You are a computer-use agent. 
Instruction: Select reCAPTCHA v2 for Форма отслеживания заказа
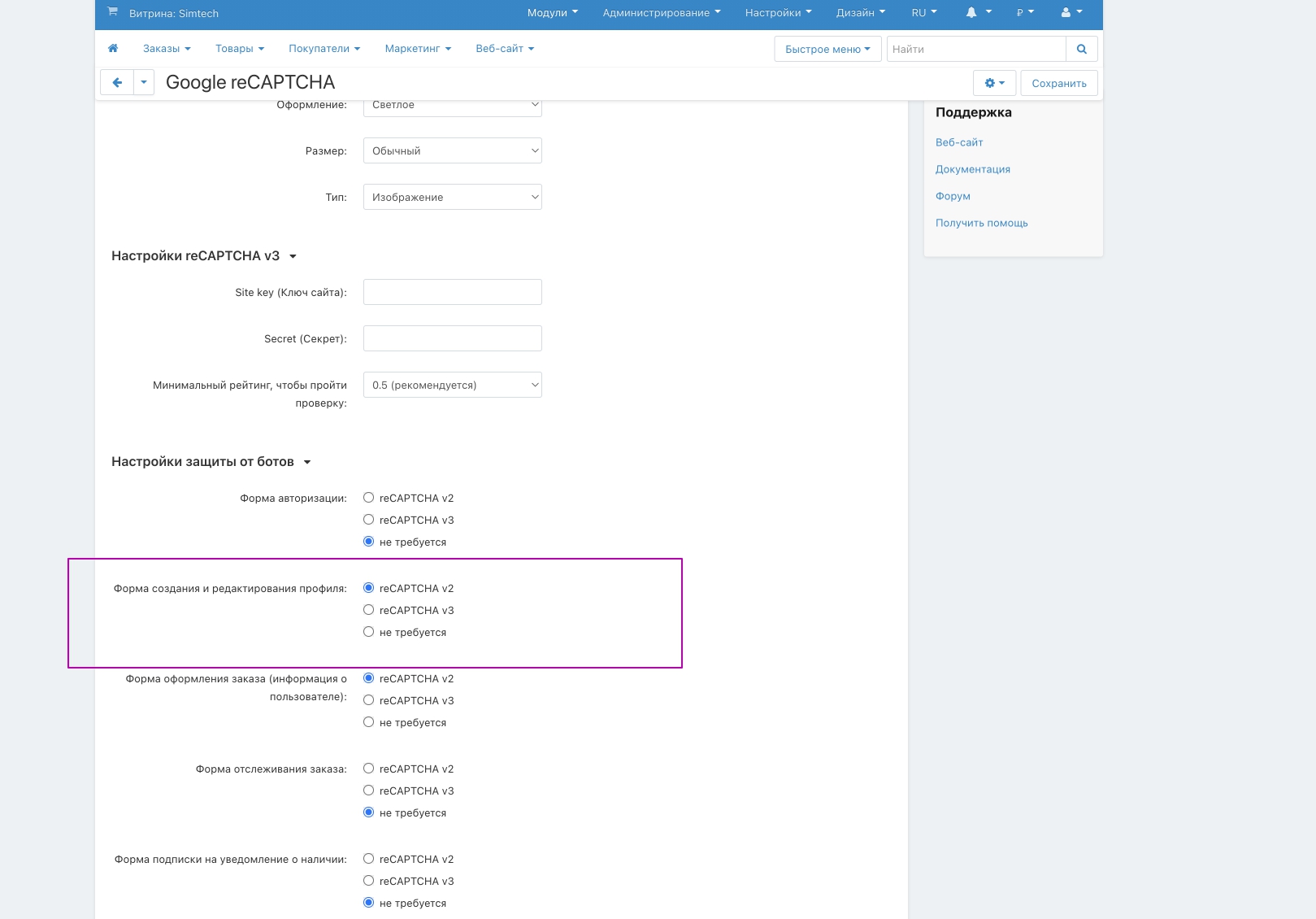point(369,769)
